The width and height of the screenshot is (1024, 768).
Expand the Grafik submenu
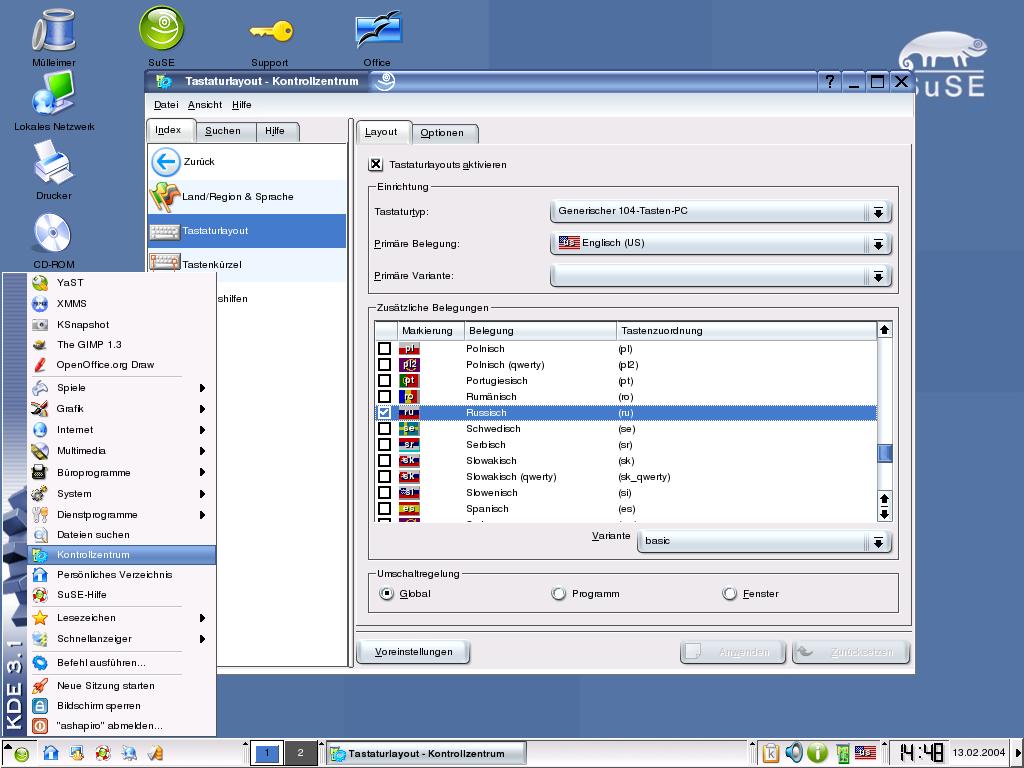pos(121,409)
